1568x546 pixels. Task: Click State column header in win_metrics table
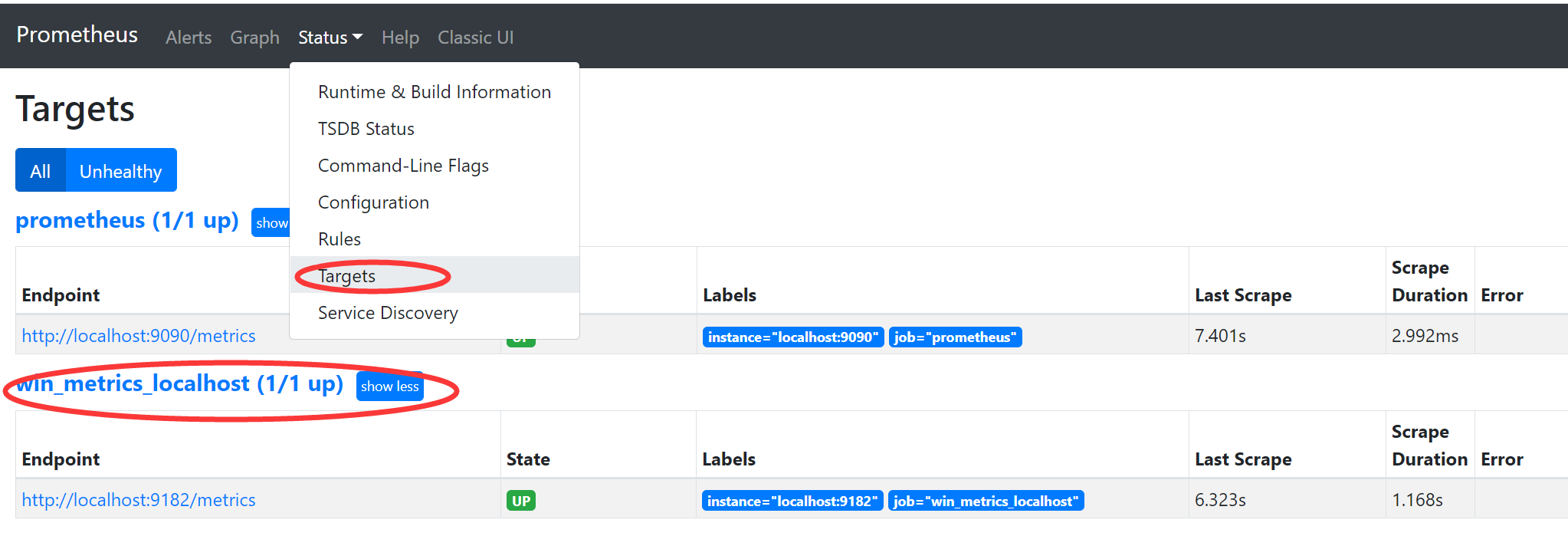click(x=528, y=459)
